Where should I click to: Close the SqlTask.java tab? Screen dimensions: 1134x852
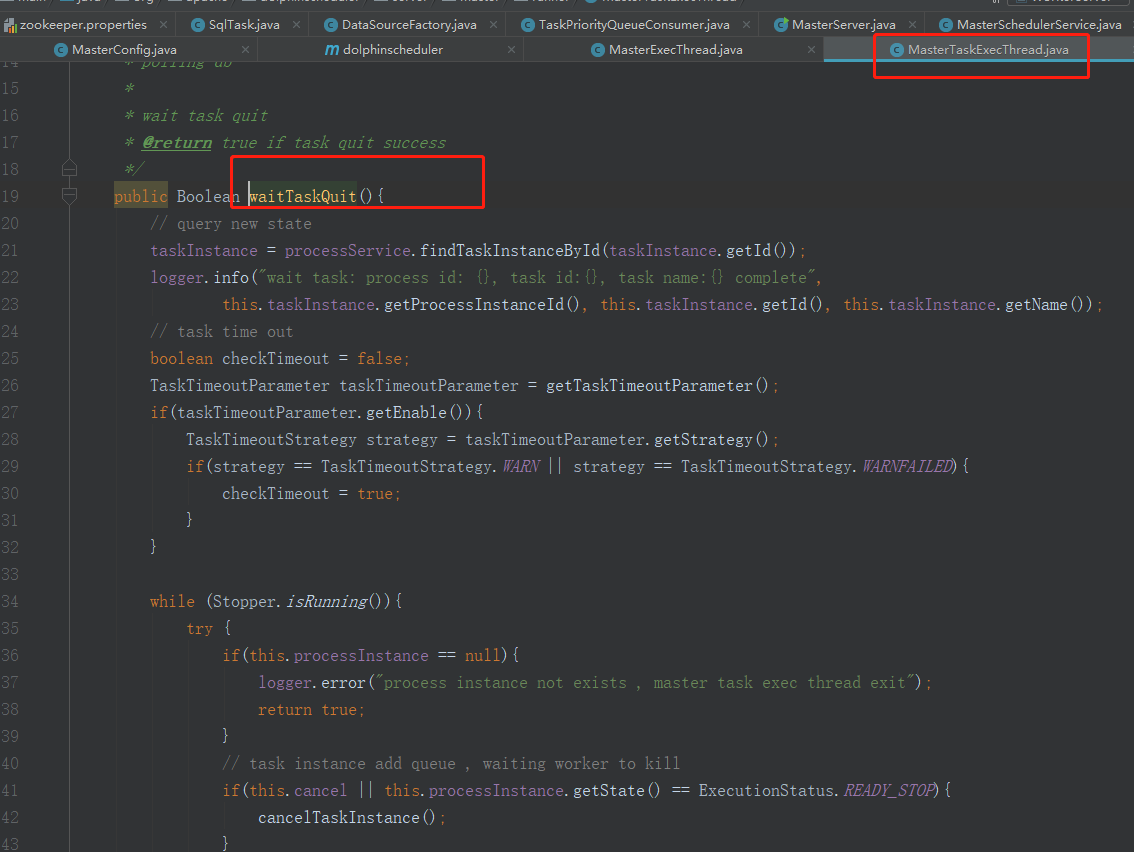(x=297, y=25)
